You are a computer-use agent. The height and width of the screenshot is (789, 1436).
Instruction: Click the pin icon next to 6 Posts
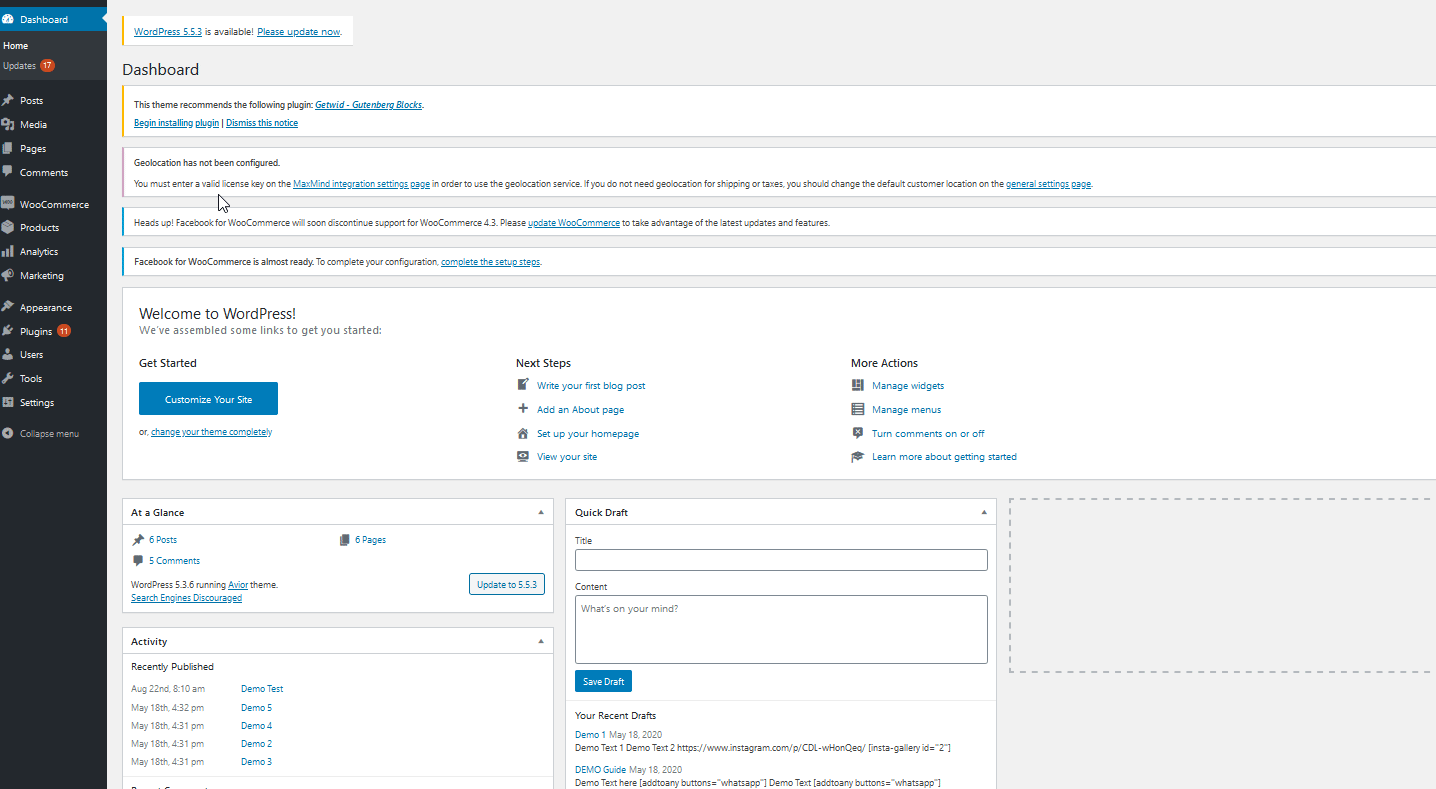point(138,539)
